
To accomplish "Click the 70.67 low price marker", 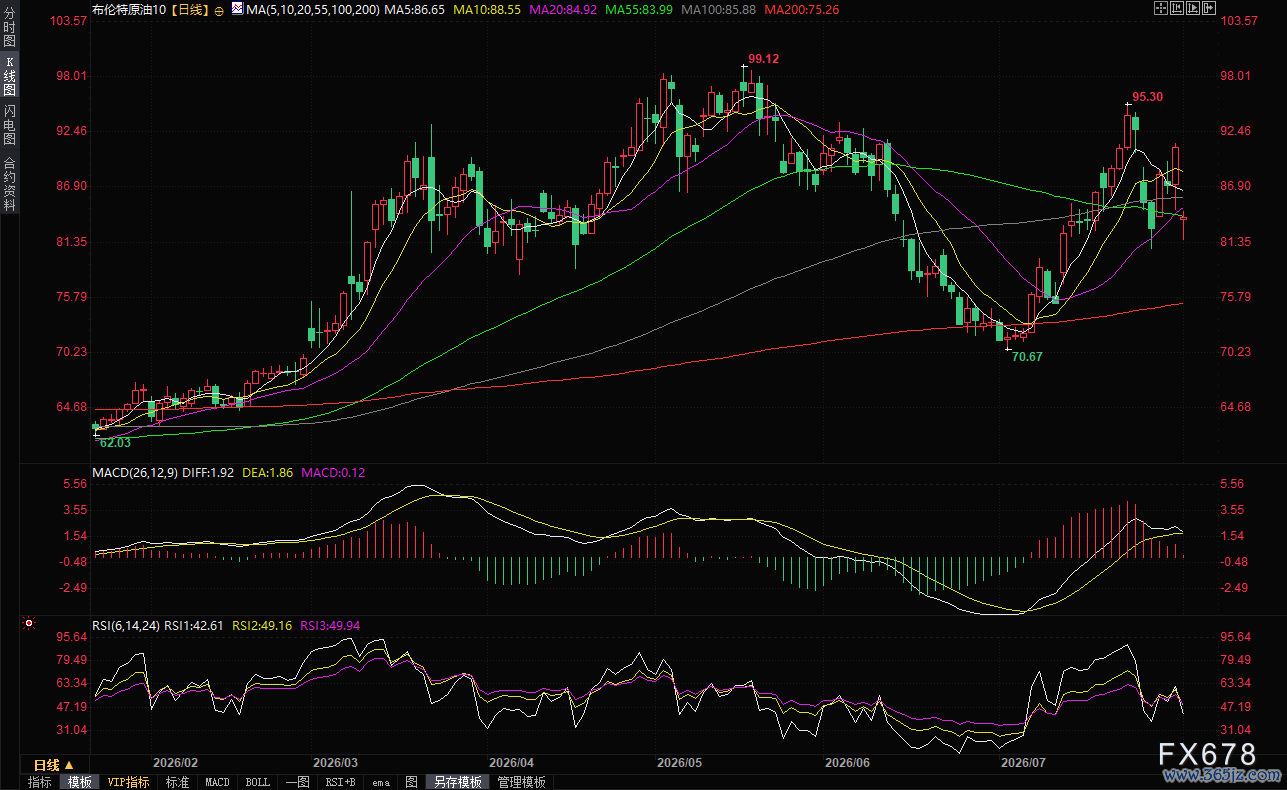I will coord(1026,356).
